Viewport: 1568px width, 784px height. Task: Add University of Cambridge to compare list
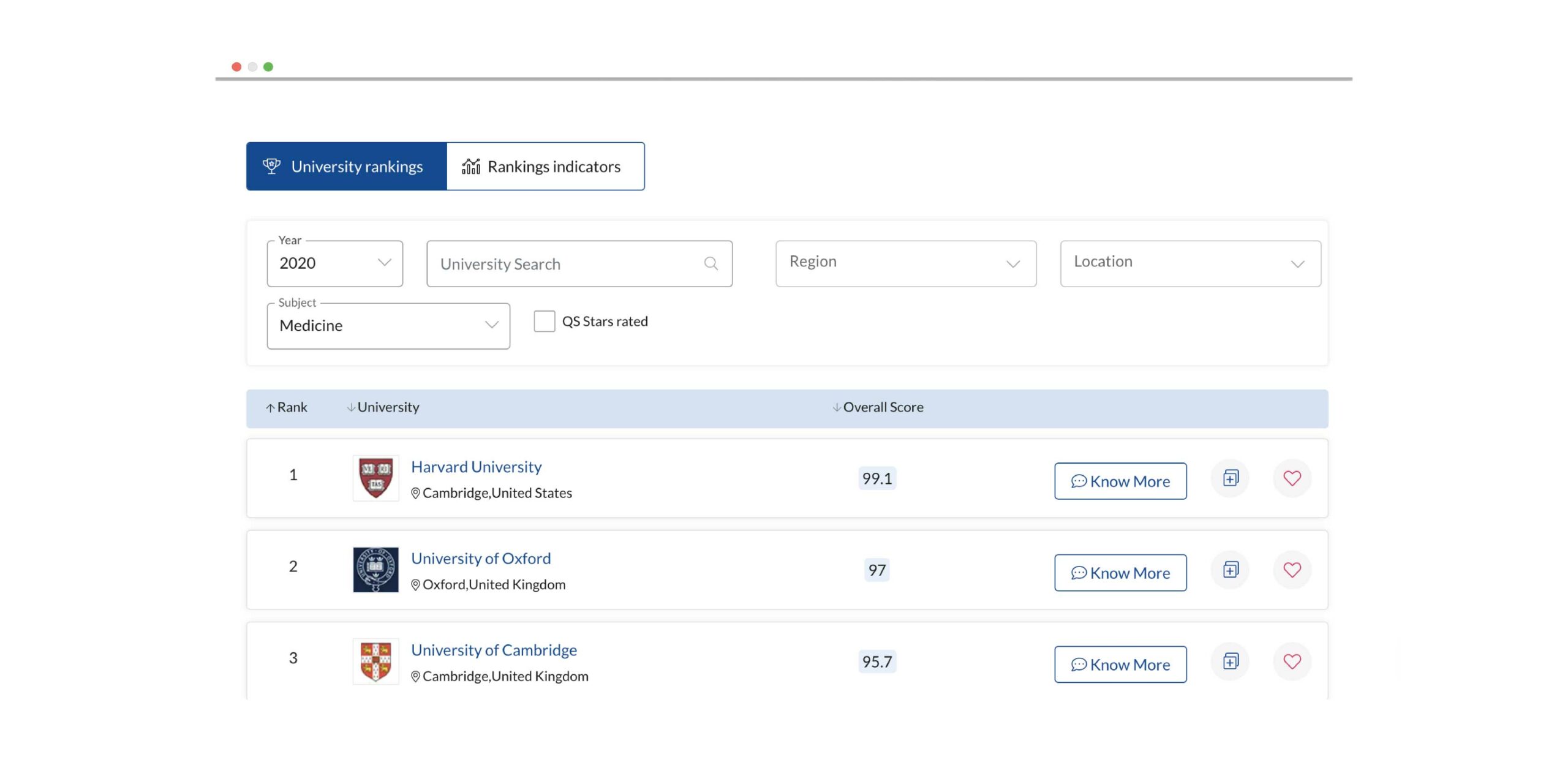(x=1231, y=661)
